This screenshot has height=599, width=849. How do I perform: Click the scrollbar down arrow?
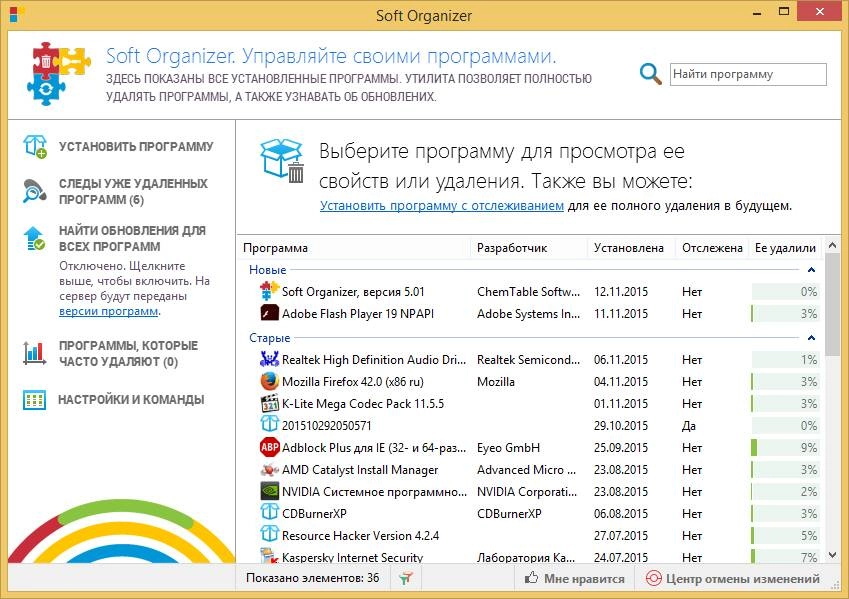[833, 555]
